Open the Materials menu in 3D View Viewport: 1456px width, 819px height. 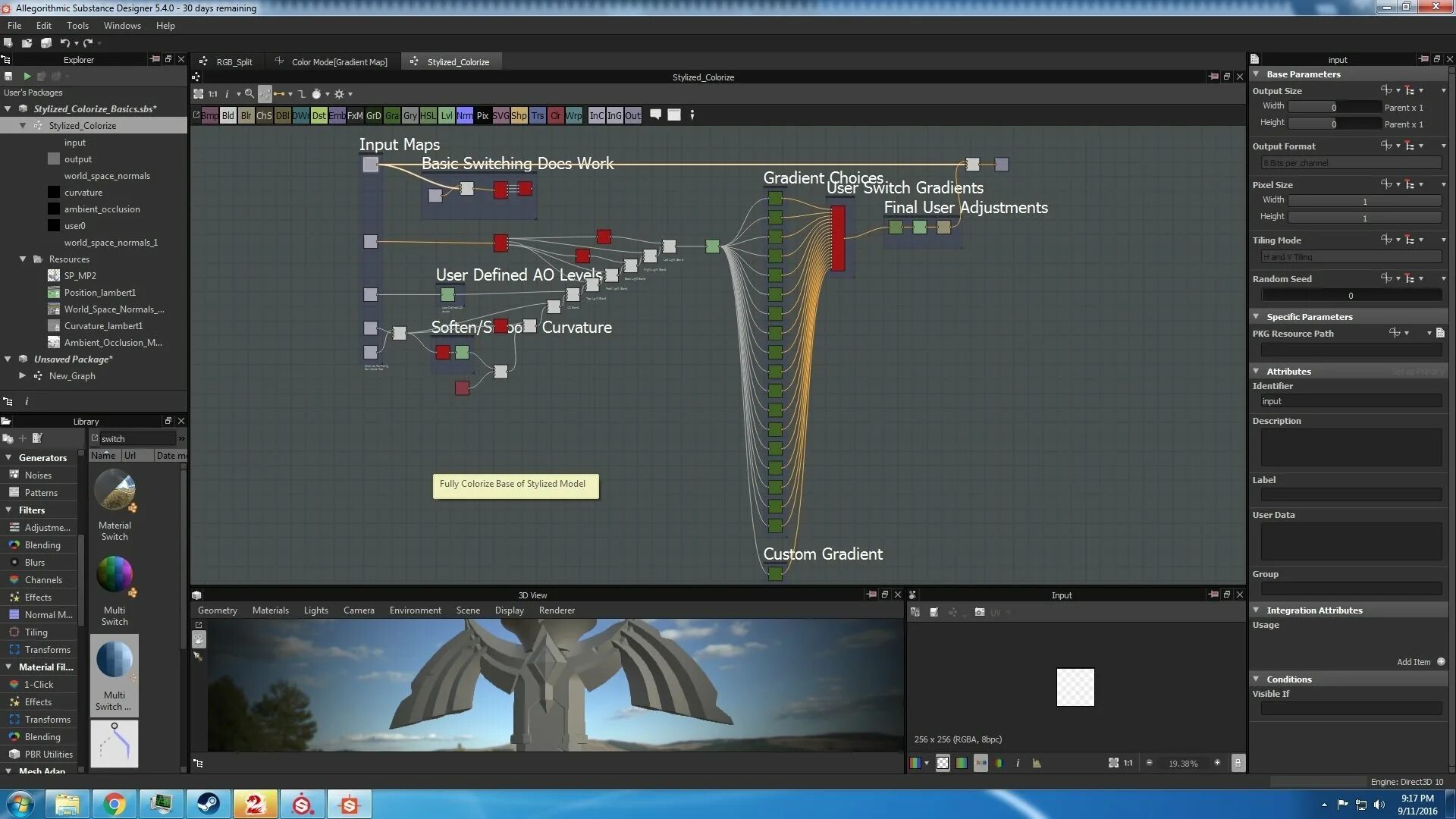pos(270,610)
